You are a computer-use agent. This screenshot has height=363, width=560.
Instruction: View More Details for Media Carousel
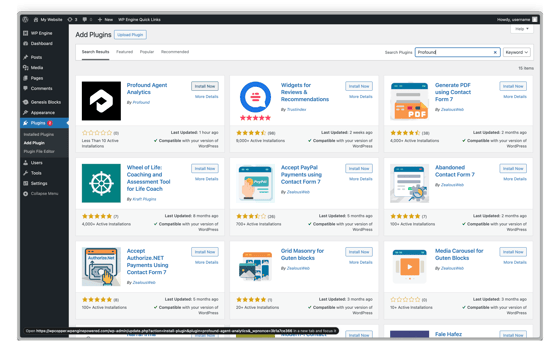(515, 262)
